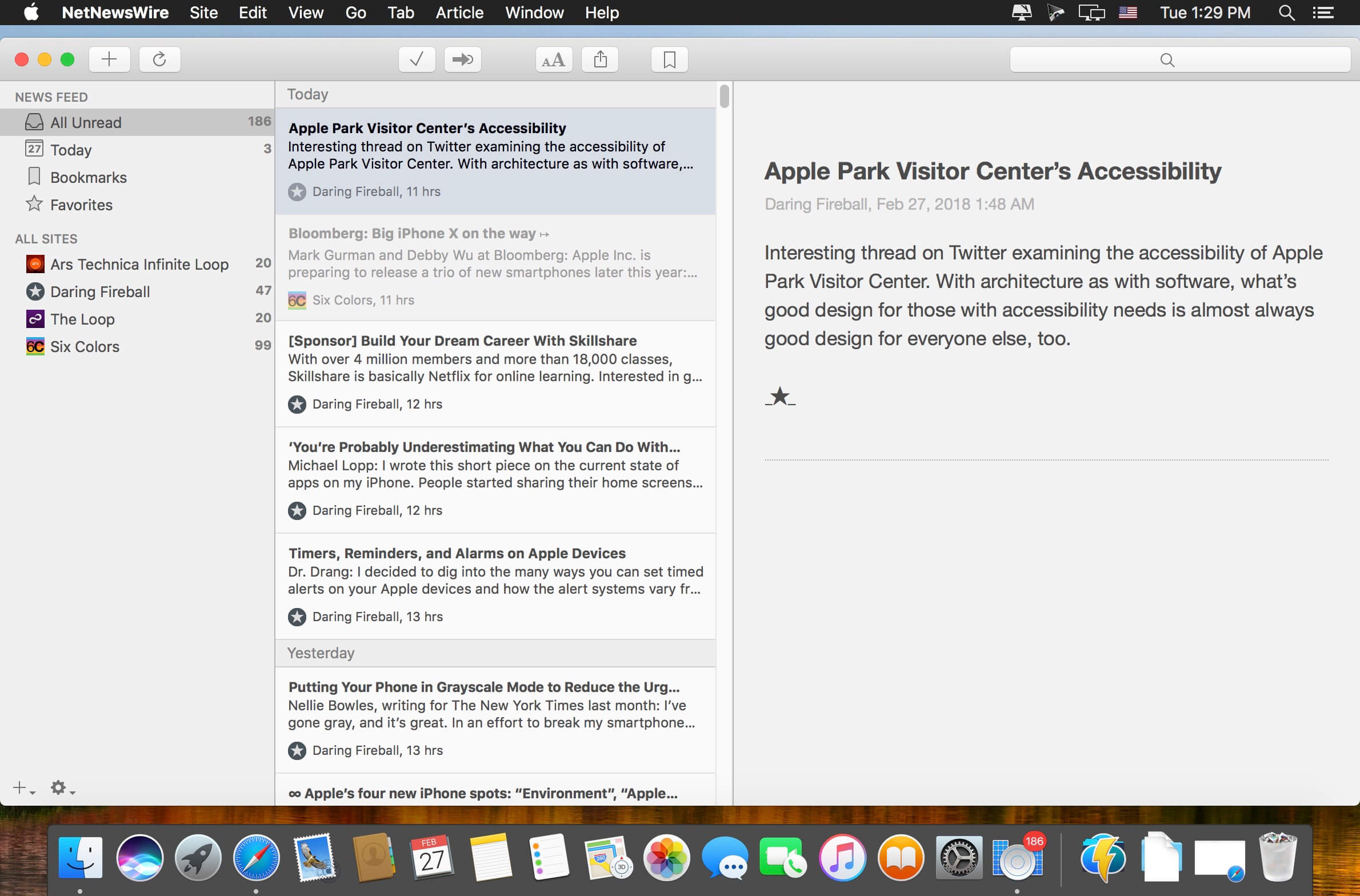Open the View menu
The height and width of the screenshot is (896, 1360).
click(306, 13)
